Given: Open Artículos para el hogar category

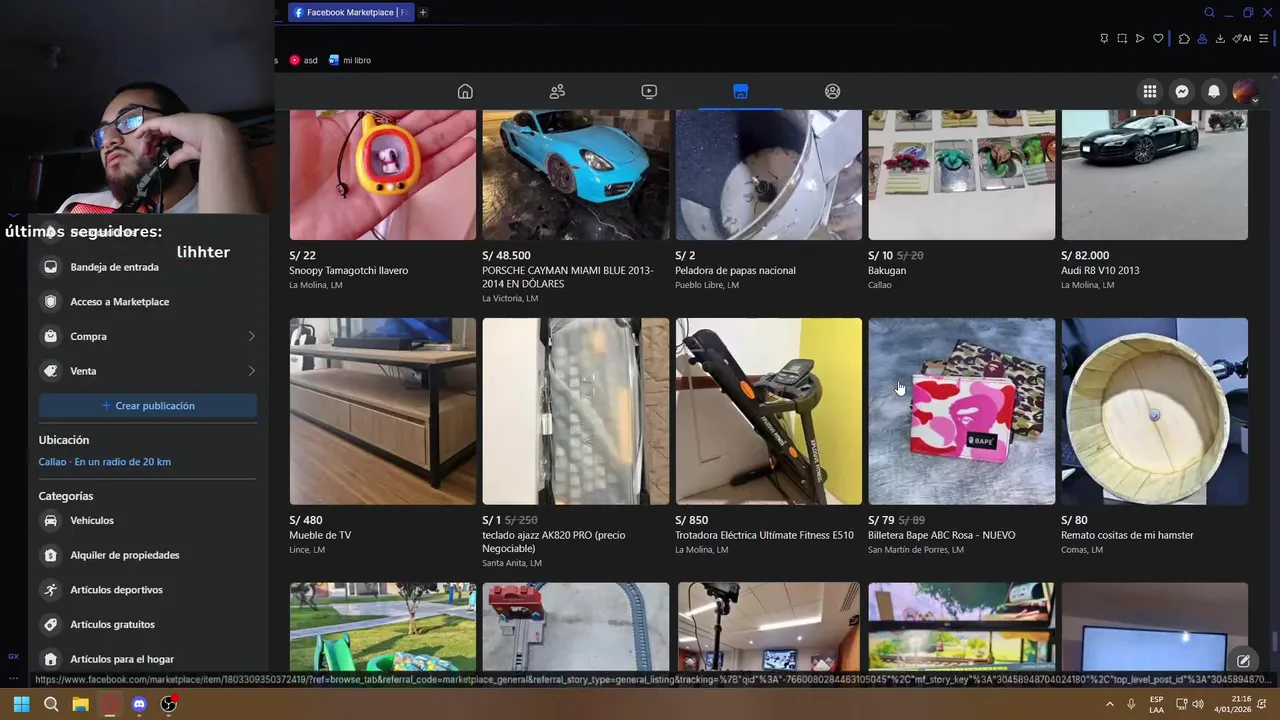Looking at the screenshot, I should pyautogui.click(x=148, y=659).
